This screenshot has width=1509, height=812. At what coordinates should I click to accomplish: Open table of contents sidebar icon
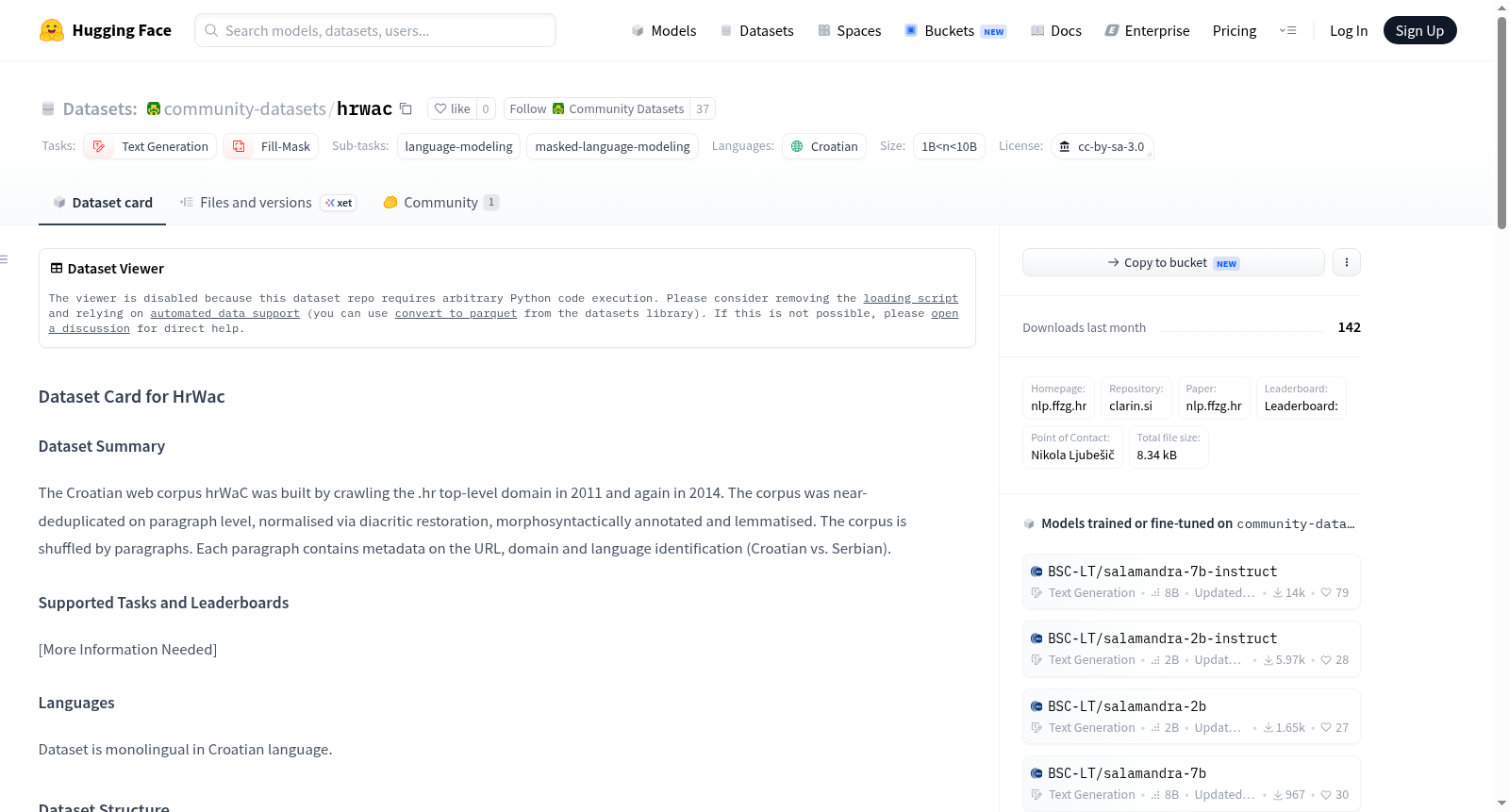pyautogui.click(x=4, y=259)
